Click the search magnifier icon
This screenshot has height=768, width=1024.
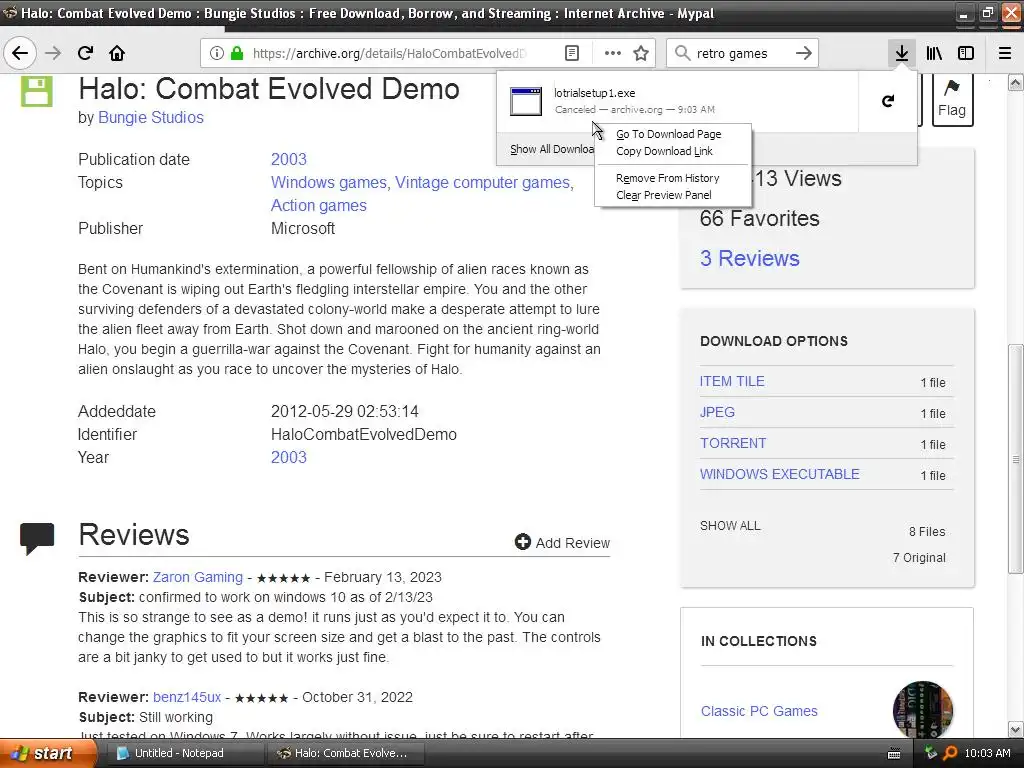(682, 53)
